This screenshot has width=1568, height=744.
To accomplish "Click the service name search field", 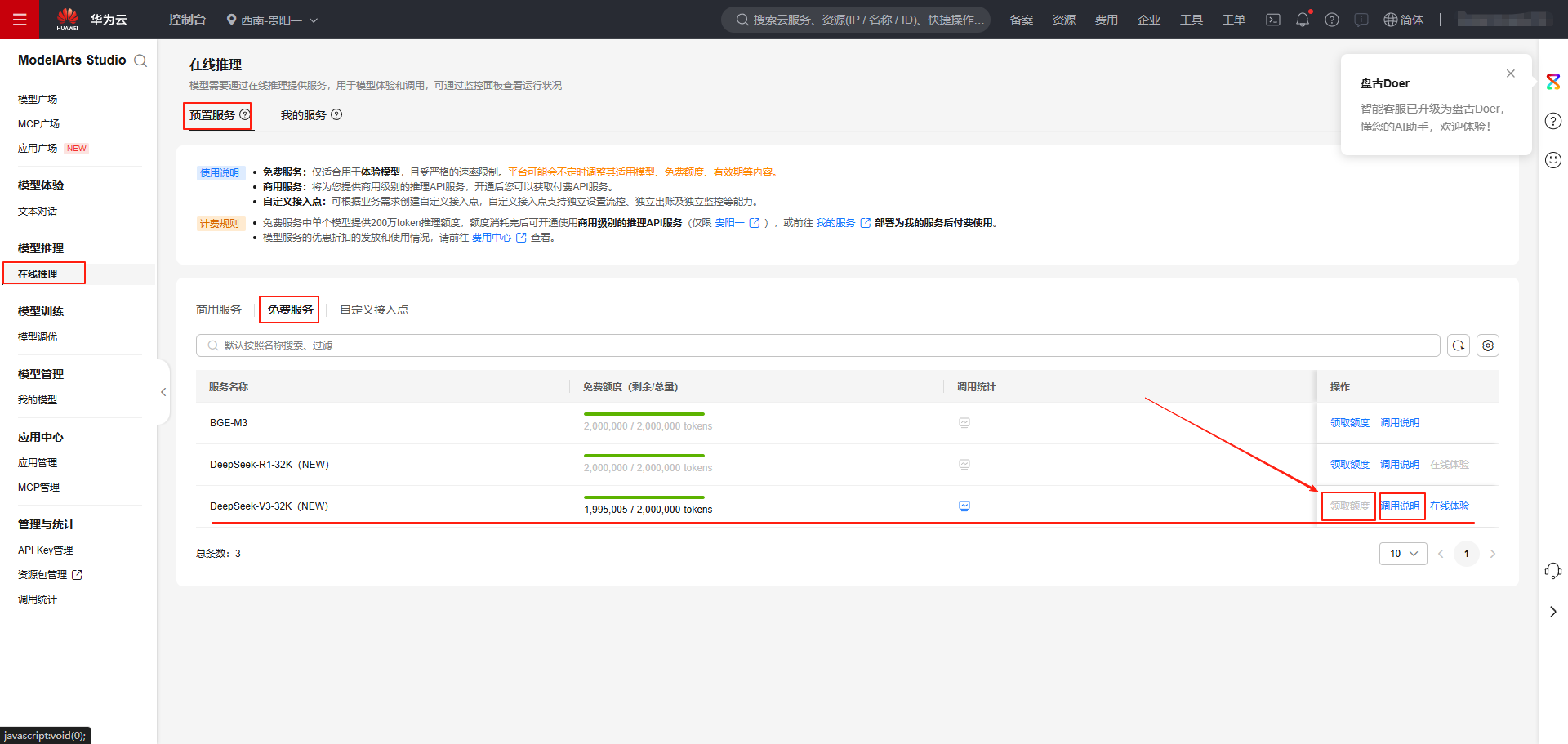I will click(817, 345).
